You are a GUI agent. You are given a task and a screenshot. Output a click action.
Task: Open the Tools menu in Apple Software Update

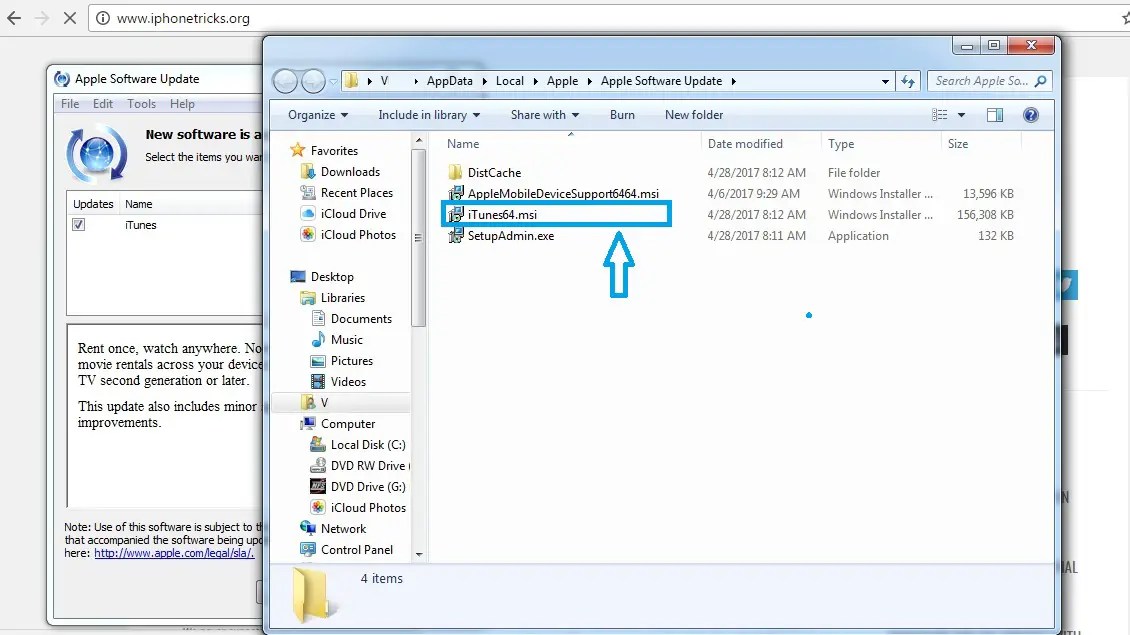click(x=141, y=104)
